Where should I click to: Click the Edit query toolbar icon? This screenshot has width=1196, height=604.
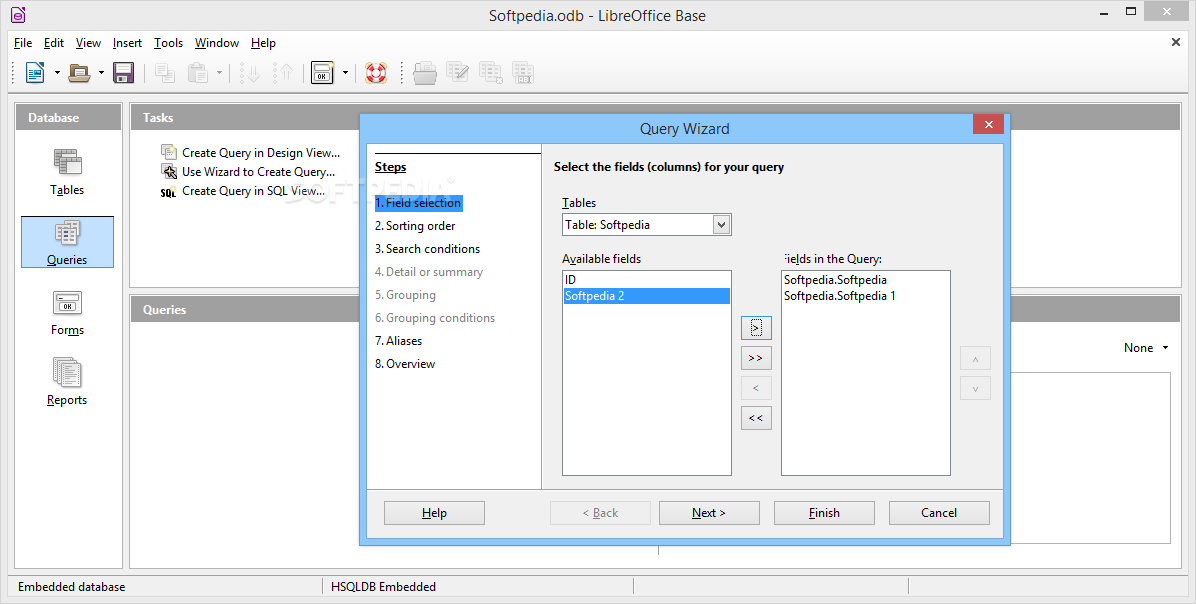tap(458, 73)
